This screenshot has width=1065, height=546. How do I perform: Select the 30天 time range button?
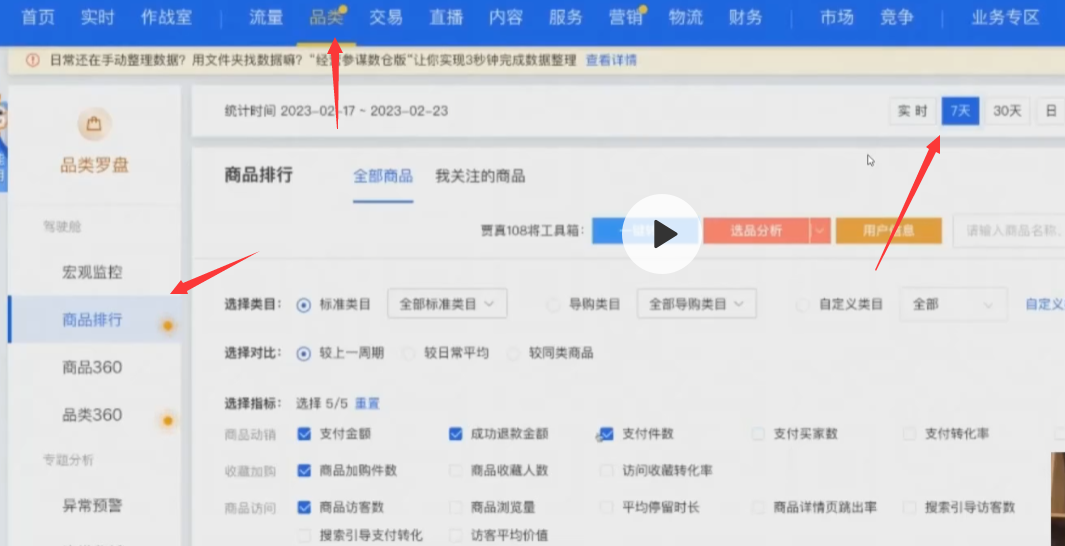point(1007,111)
